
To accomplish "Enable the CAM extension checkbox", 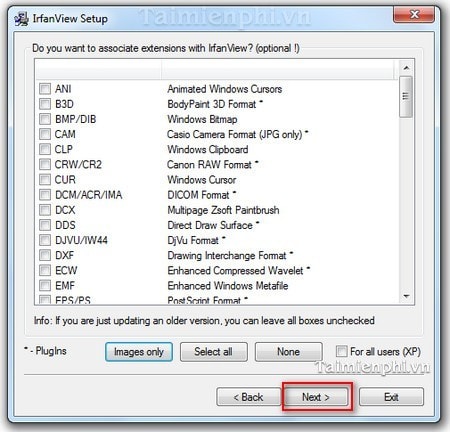I will click(x=45, y=134).
